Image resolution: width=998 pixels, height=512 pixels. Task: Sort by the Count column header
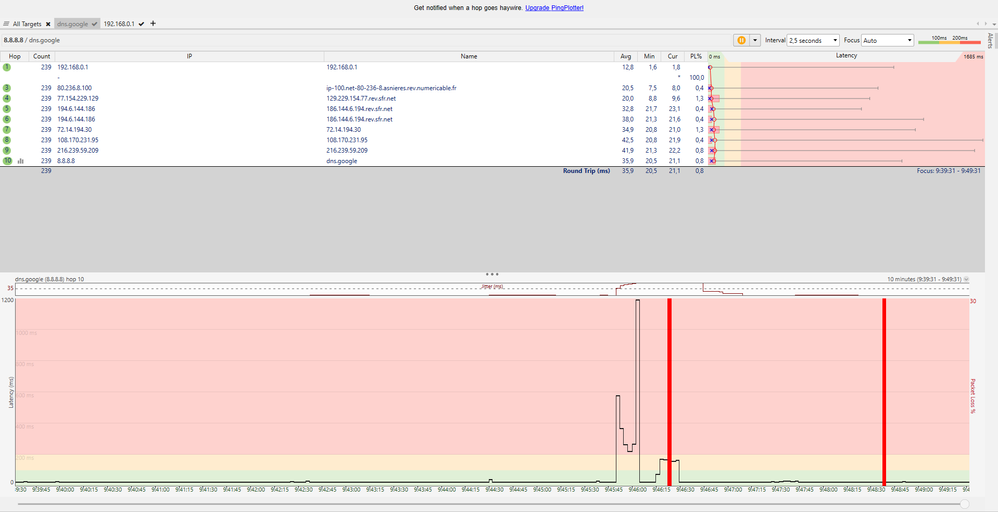[42, 56]
